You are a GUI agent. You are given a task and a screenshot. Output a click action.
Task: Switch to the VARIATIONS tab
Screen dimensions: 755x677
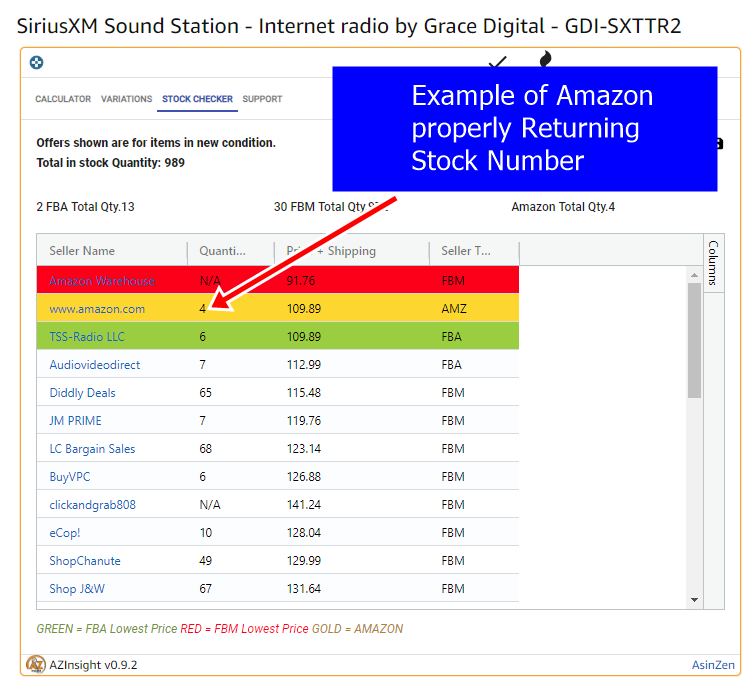[x=127, y=99]
